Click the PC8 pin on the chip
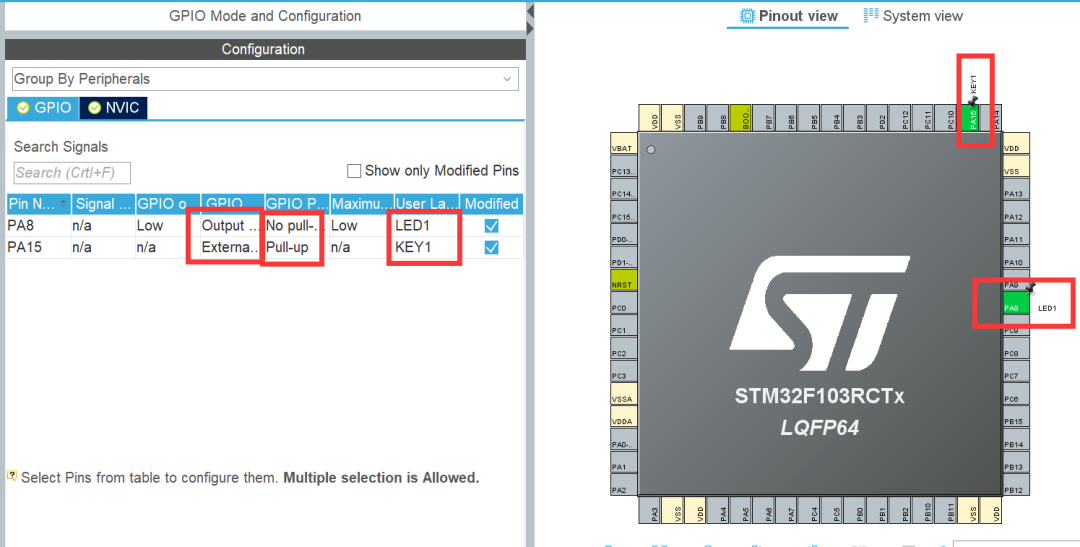The width and height of the screenshot is (1080, 547). pyautogui.click(x=1016, y=349)
